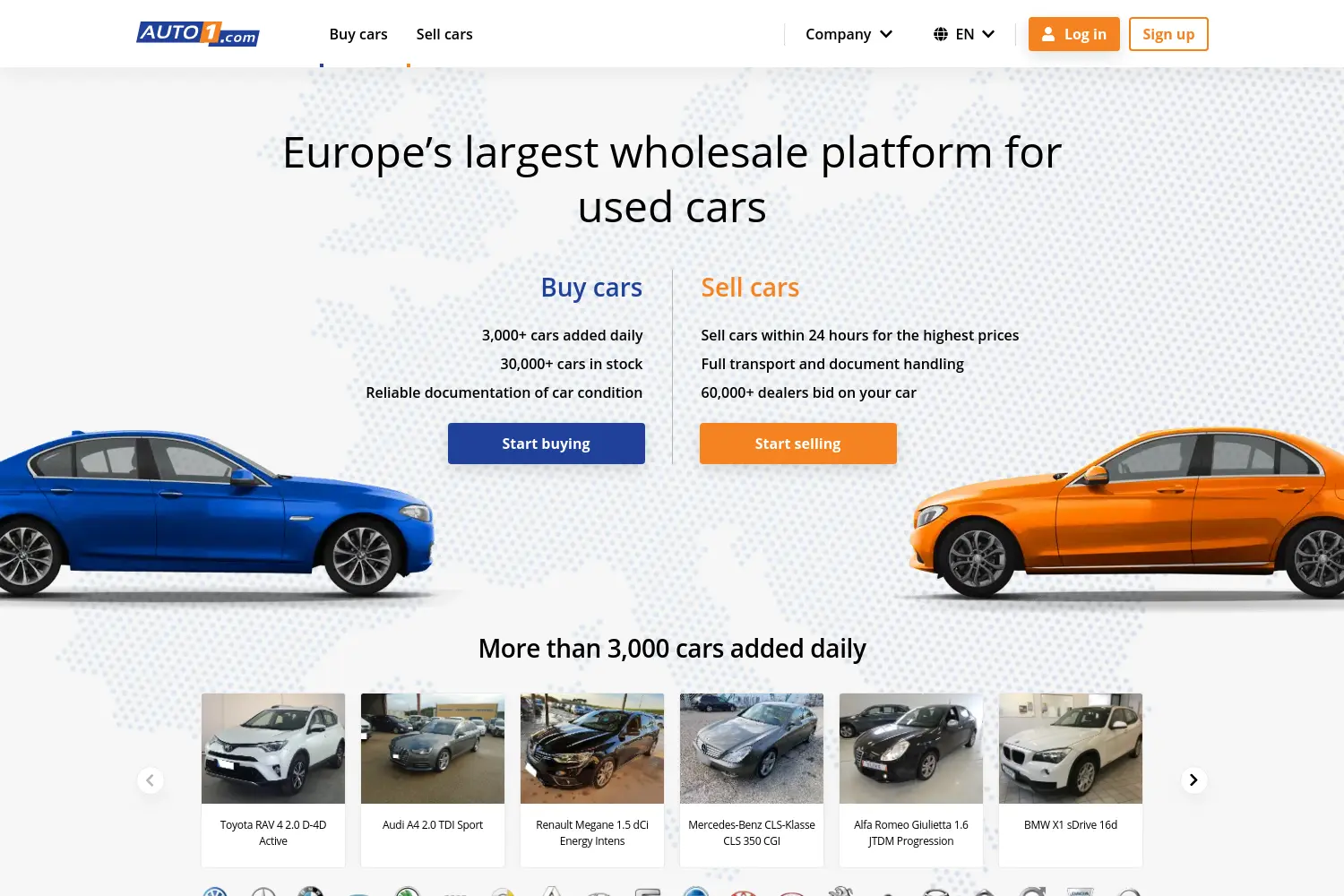Click the chevron next to Company
Viewport: 1344px width, 896px height.
pyautogui.click(x=886, y=34)
